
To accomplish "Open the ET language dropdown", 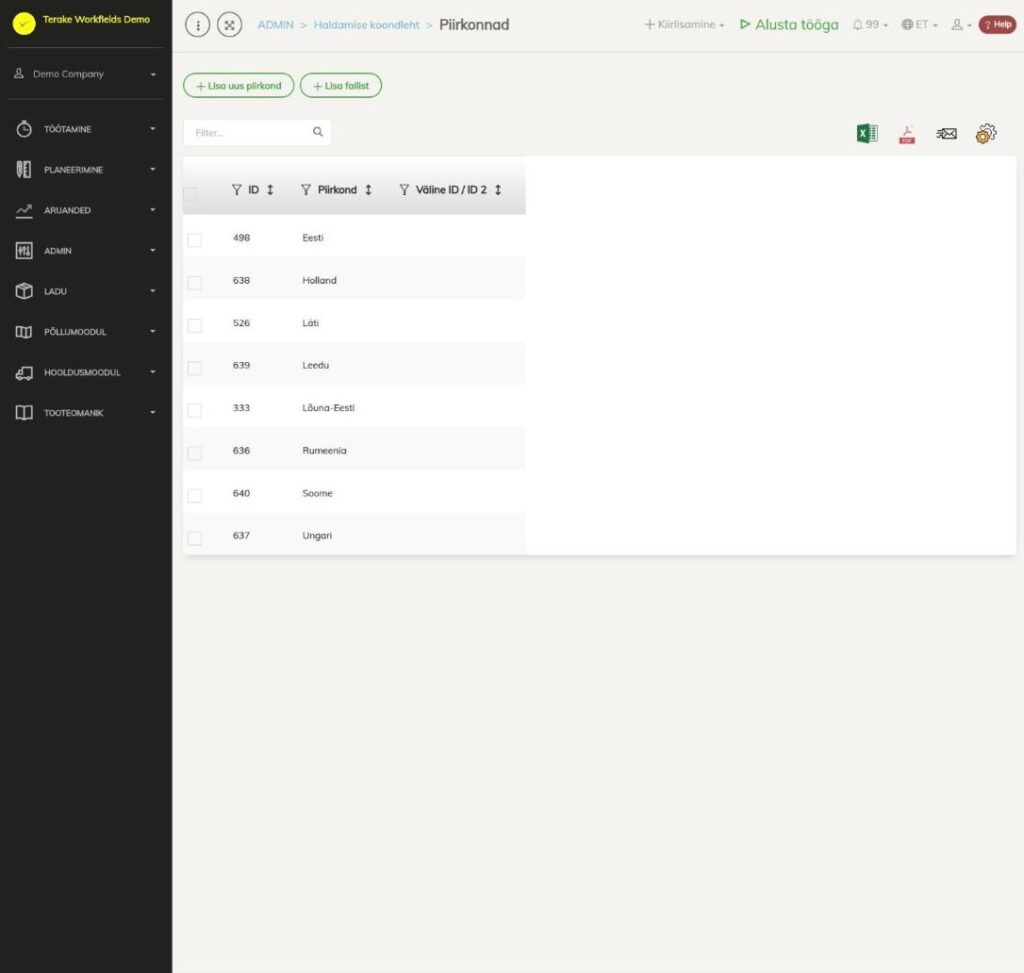I will [920, 25].
